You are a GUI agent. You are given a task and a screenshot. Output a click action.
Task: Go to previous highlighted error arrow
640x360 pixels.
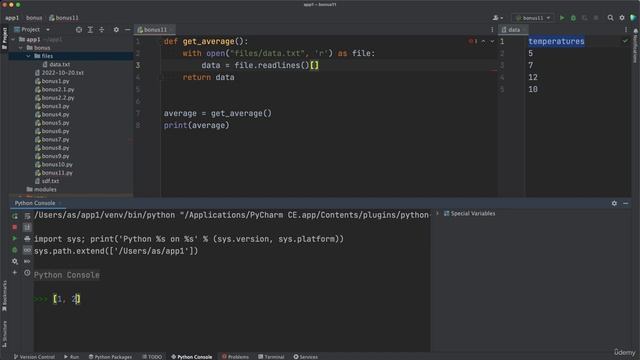483,42
